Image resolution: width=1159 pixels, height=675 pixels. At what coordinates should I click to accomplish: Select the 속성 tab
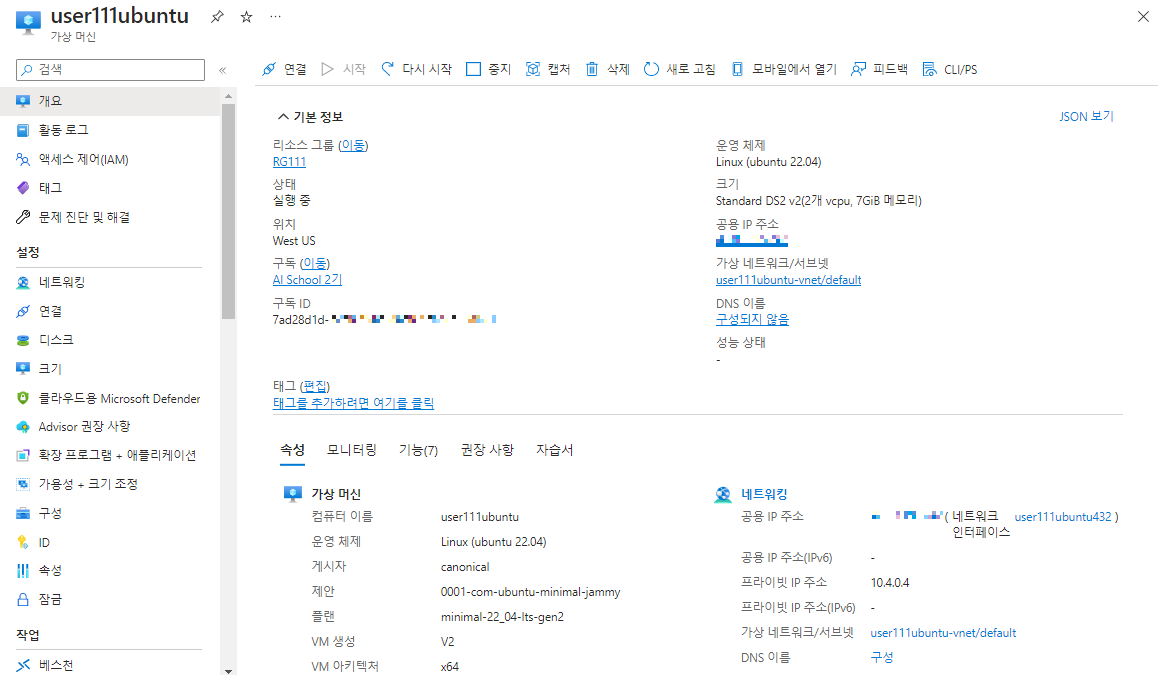[293, 450]
